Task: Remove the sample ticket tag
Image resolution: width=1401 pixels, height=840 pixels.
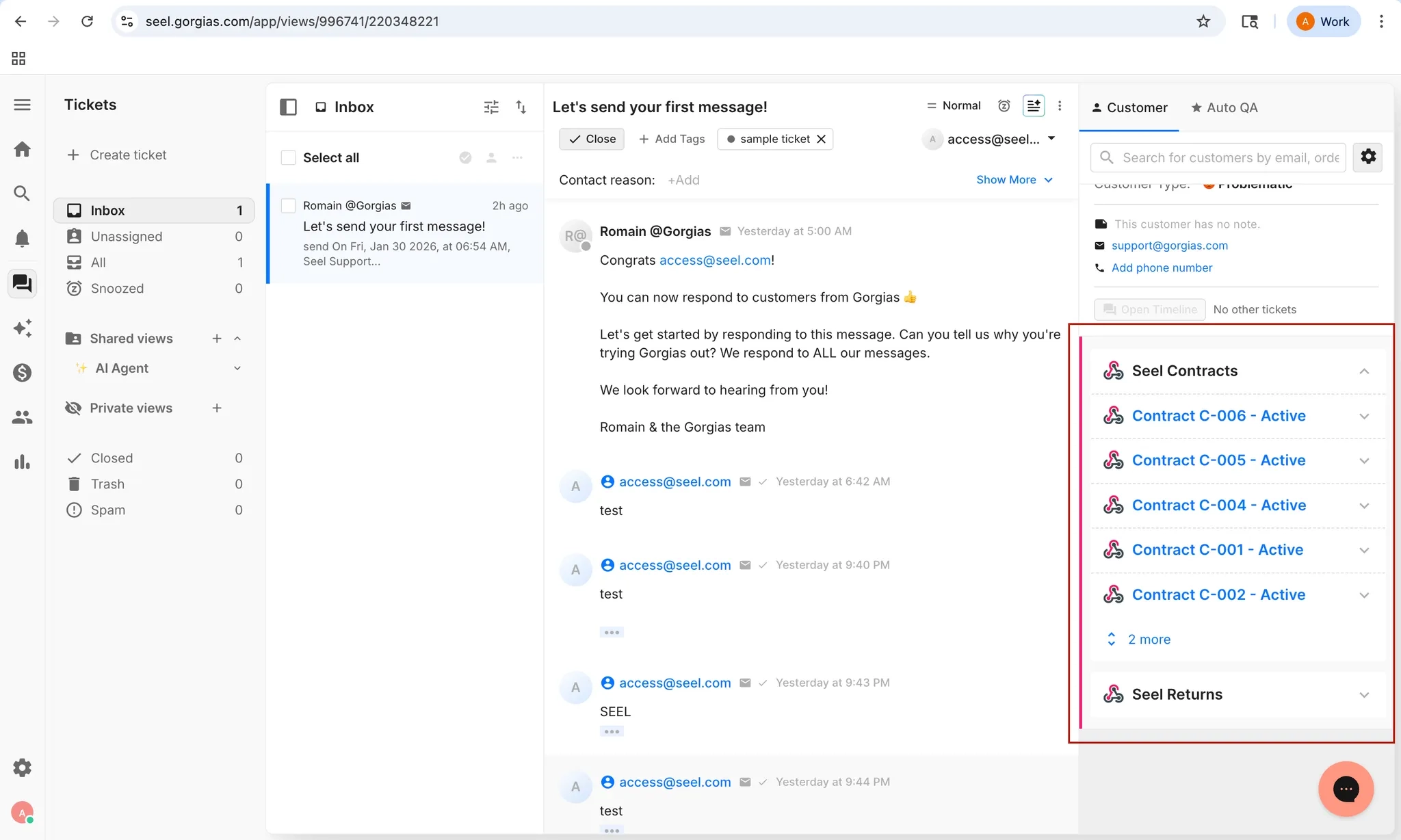Action: click(x=822, y=139)
